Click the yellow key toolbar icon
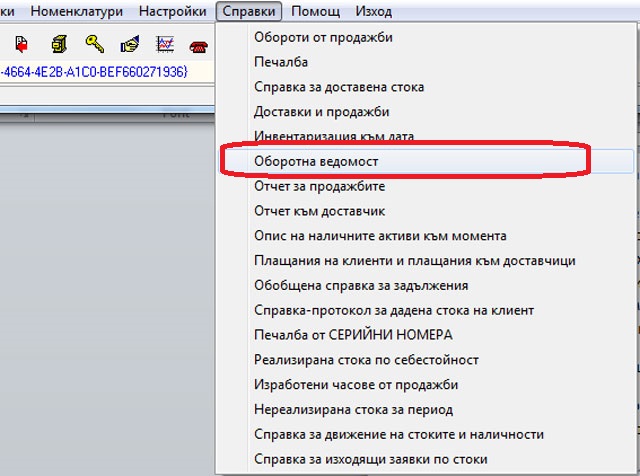Viewport: 640px width, 476px height. point(94,44)
